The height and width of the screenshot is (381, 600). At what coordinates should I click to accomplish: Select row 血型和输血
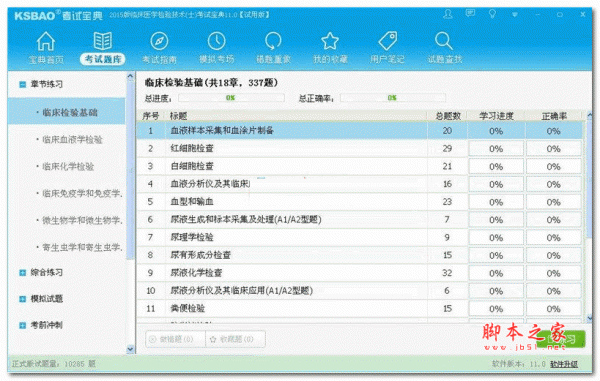[x=360, y=202]
